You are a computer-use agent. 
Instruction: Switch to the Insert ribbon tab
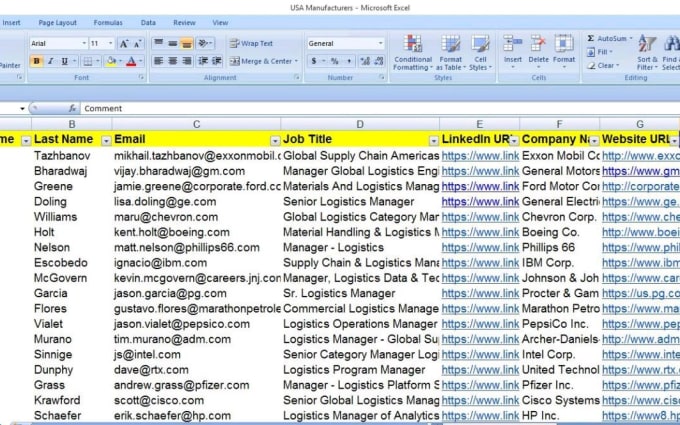click(11, 23)
